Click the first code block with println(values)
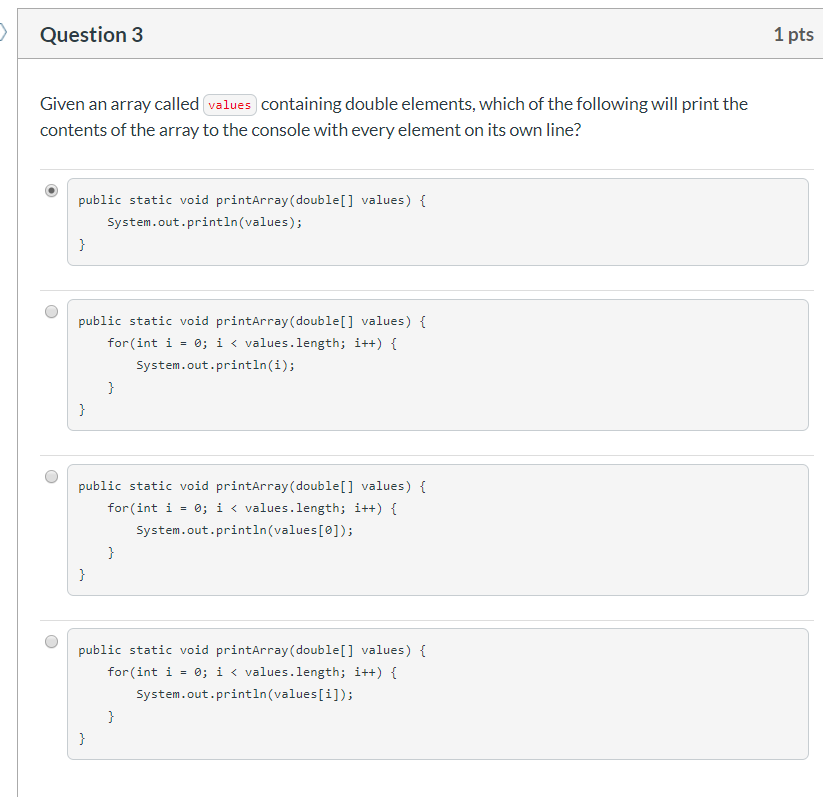Image resolution: width=823 pixels, height=797 pixels. point(437,221)
